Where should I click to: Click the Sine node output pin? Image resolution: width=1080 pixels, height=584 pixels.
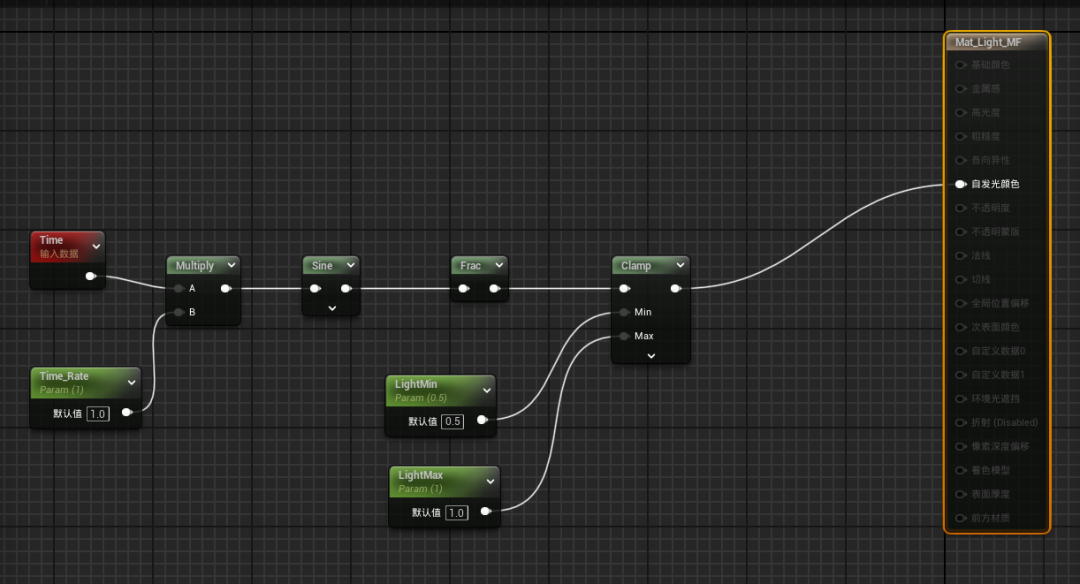click(x=346, y=289)
